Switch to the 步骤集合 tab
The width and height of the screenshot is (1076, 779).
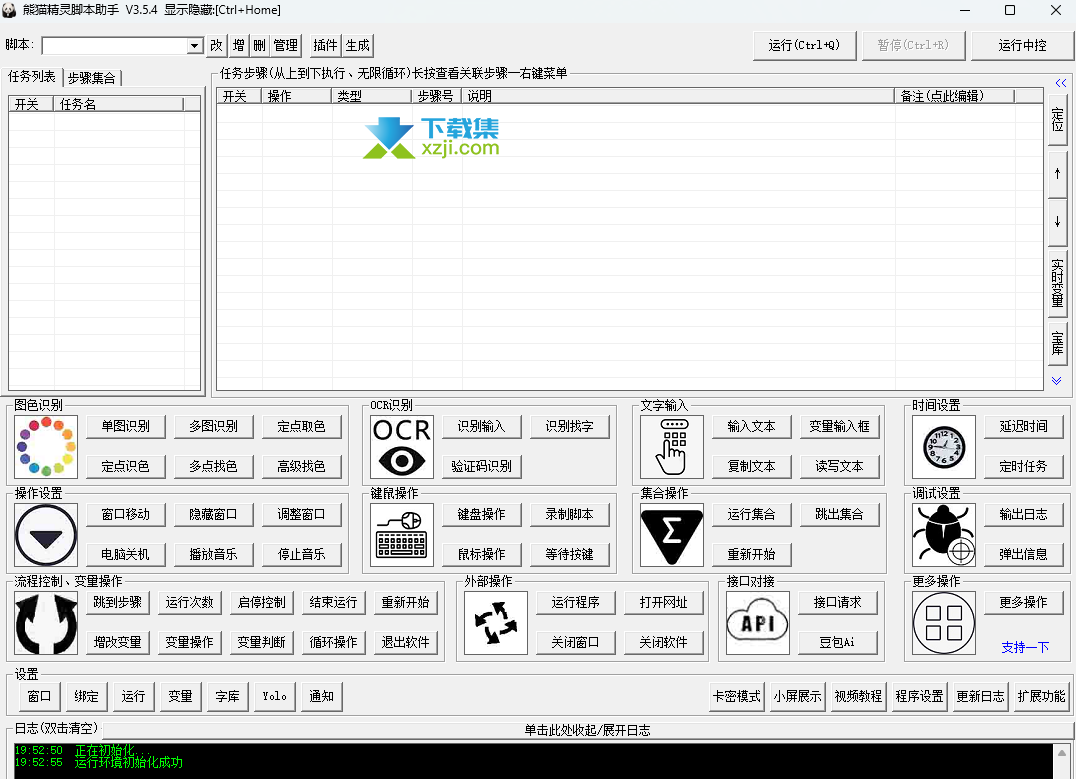tap(92, 78)
